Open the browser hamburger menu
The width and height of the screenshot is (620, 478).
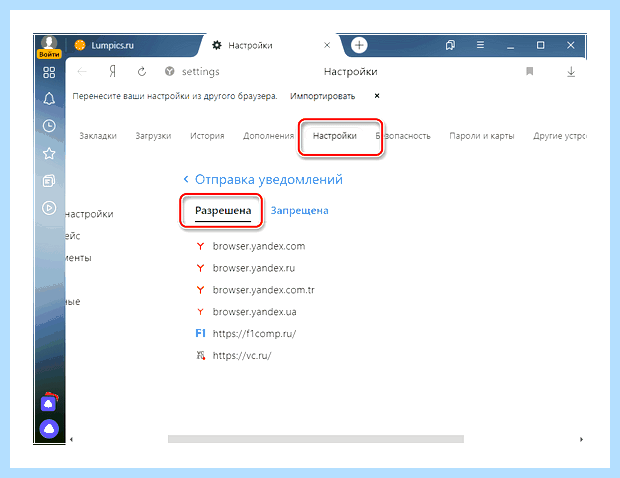pos(480,45)
